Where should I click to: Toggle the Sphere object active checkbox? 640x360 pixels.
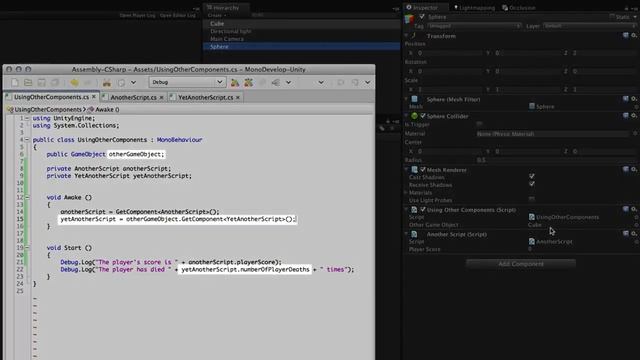tap(422, 17)
